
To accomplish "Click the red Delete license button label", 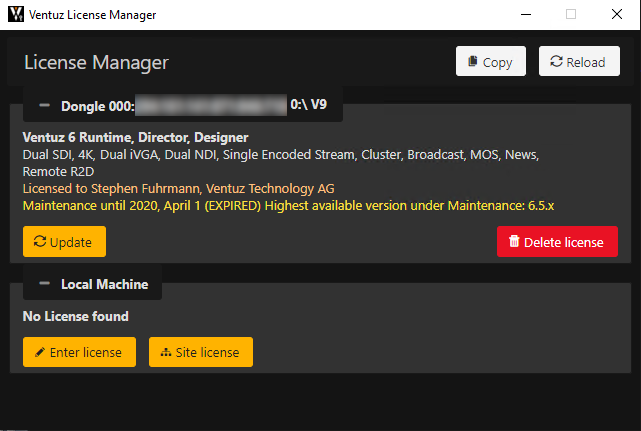I will click(565, 242).
